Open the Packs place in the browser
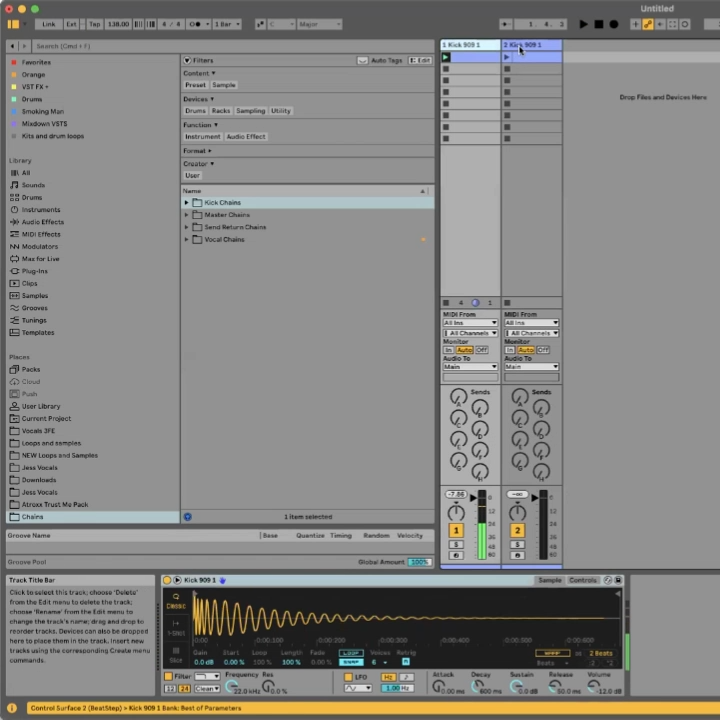 31,369
